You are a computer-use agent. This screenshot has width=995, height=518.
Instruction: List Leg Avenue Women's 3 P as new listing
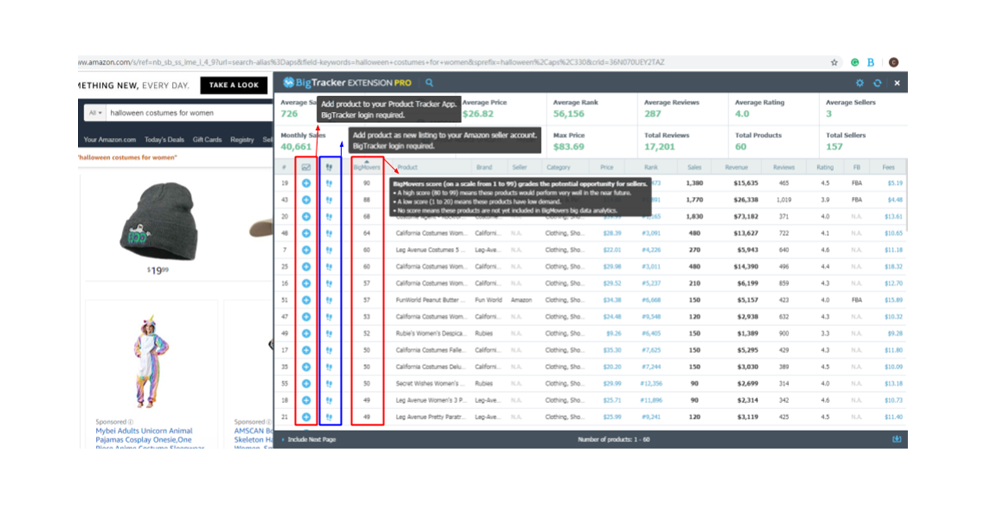pos(329,401)
